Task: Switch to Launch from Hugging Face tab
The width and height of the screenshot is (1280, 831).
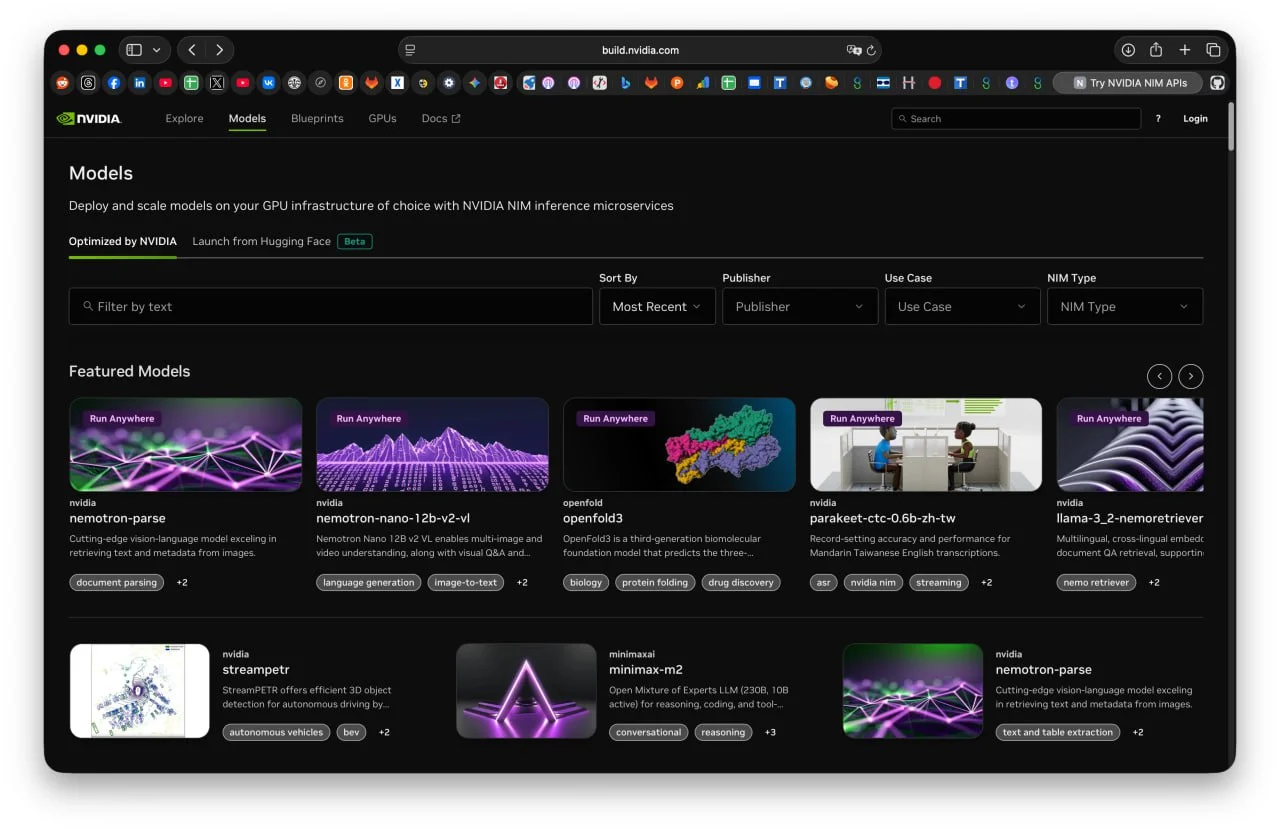Action: coord(261,241)
